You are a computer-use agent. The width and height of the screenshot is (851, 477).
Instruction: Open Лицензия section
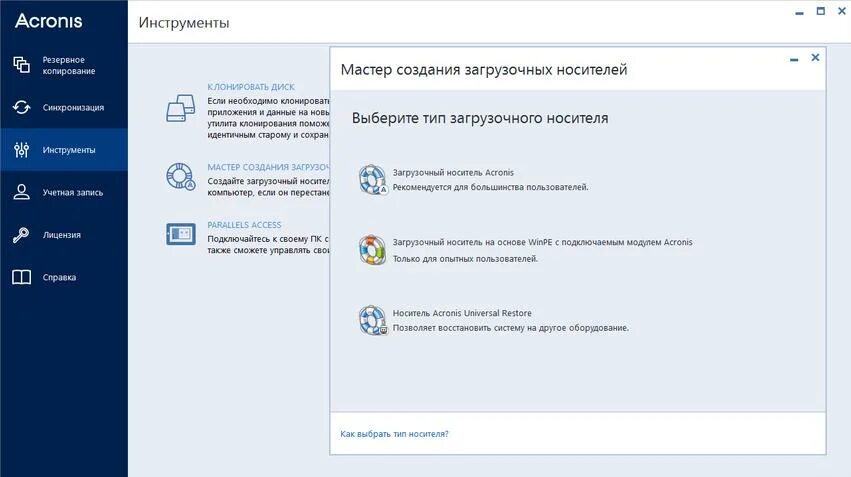pos(64,234)
